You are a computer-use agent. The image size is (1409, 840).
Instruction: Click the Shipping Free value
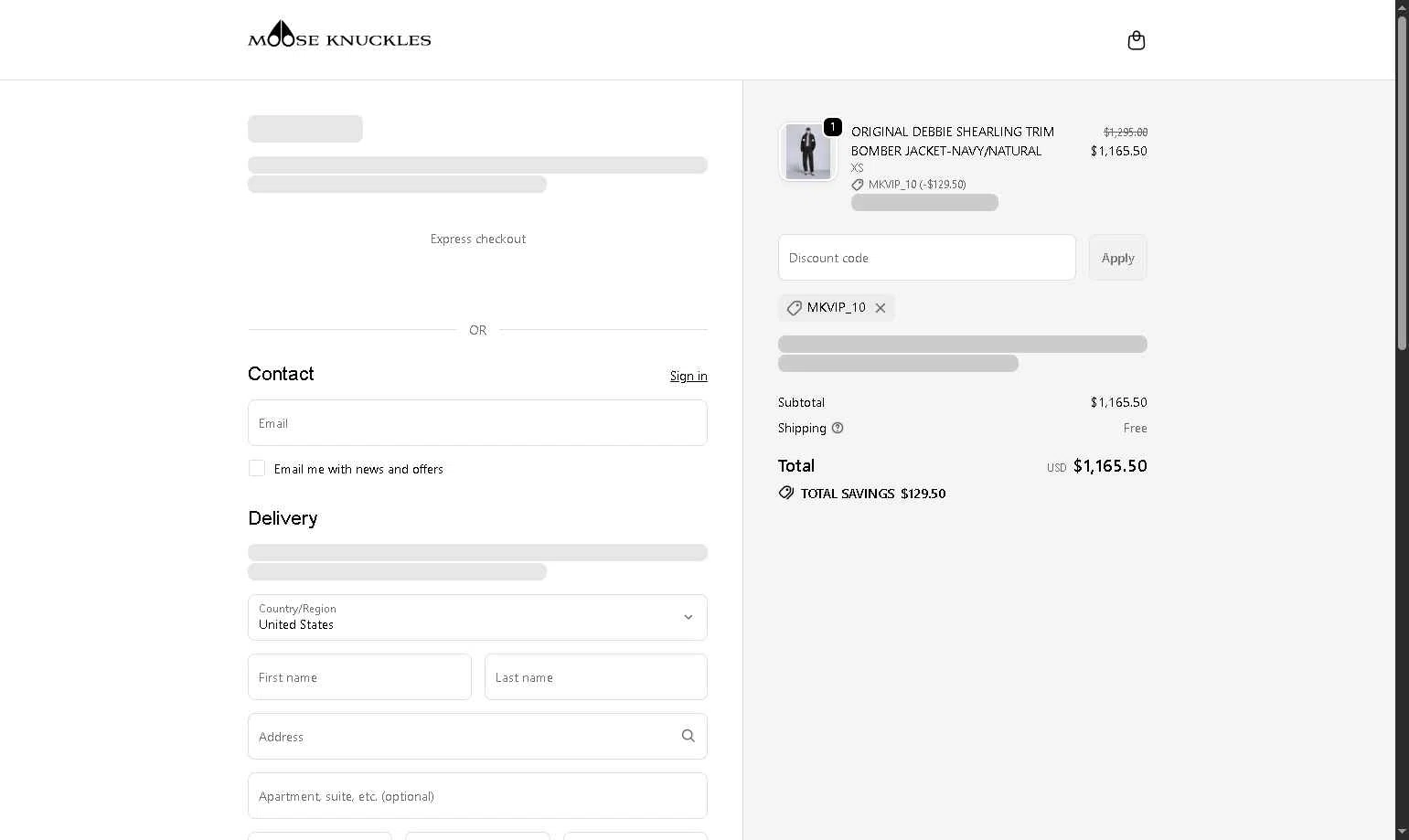pyautogui.click(x=1136, y=428)
